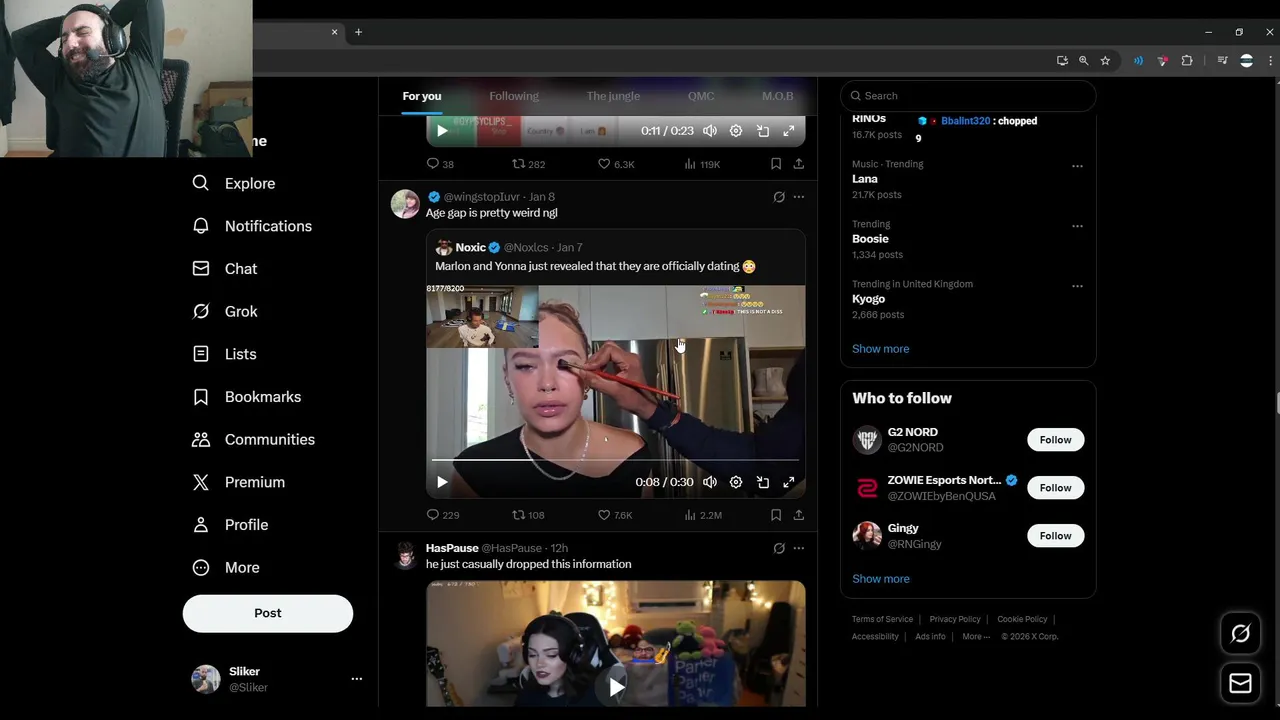Follow Gingy
The width and height of the screenshot is (1280, 720).
tap(1055, 536)
